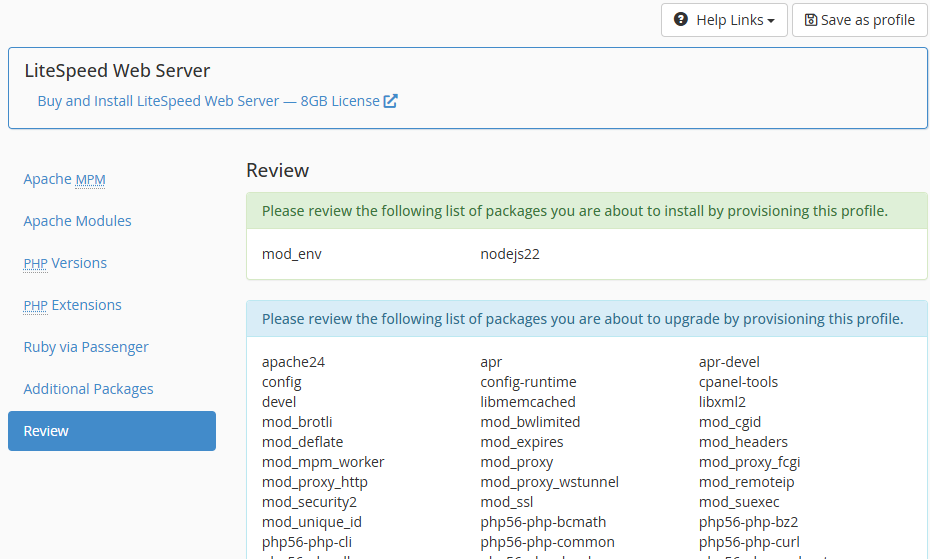The image size is (930, 559).
Task: Click the green install review notice banner
Action: pyautogui.click(x=586, y=211)
